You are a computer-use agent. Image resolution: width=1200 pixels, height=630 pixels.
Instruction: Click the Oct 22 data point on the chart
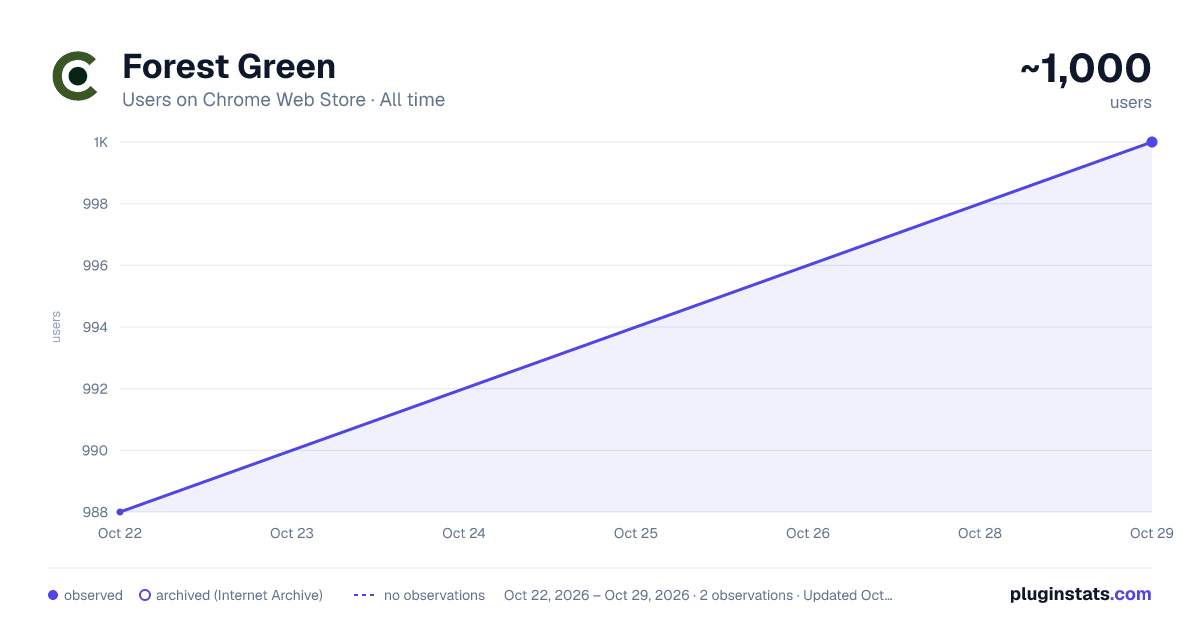120,512
